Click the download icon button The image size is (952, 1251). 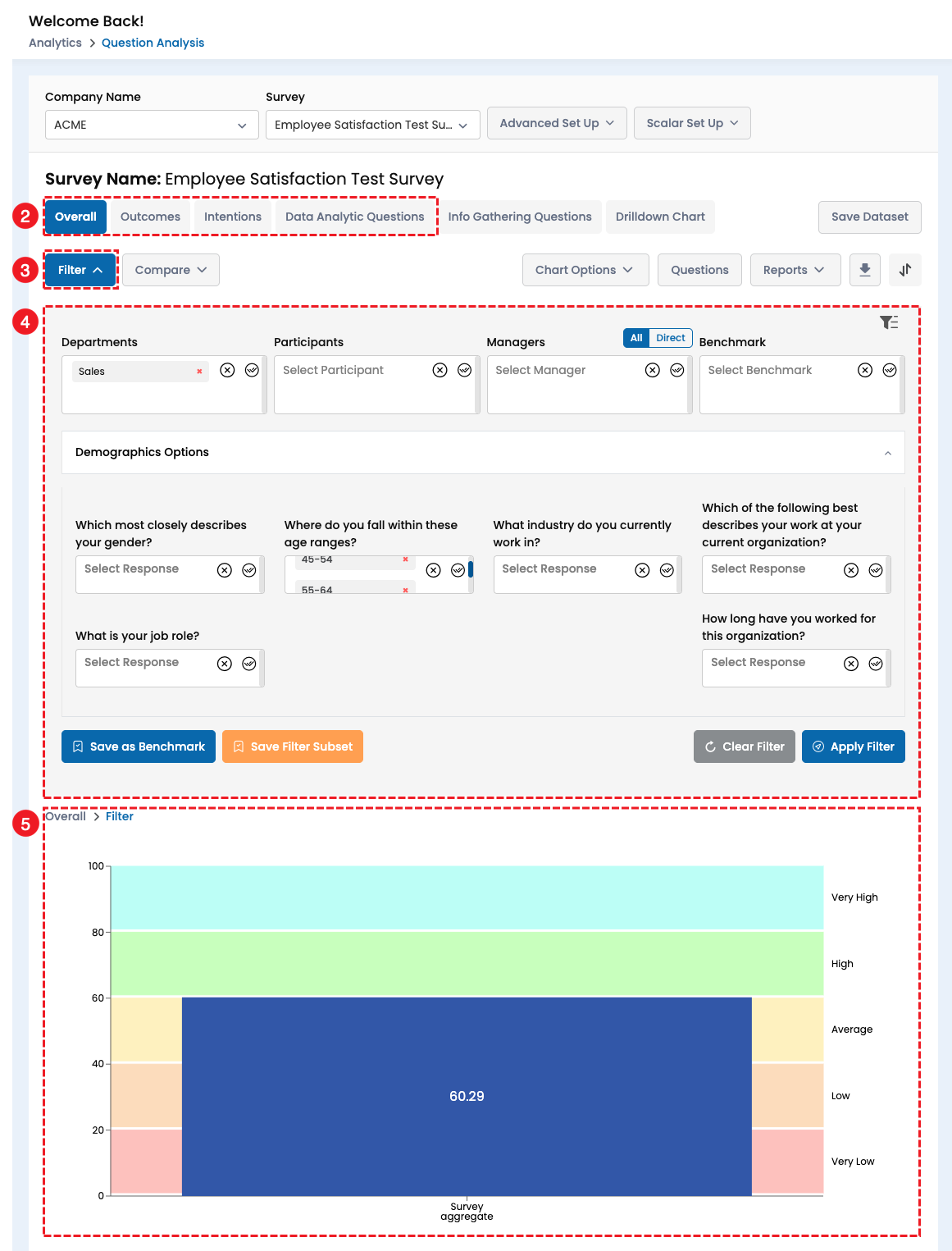pos(865,270)
